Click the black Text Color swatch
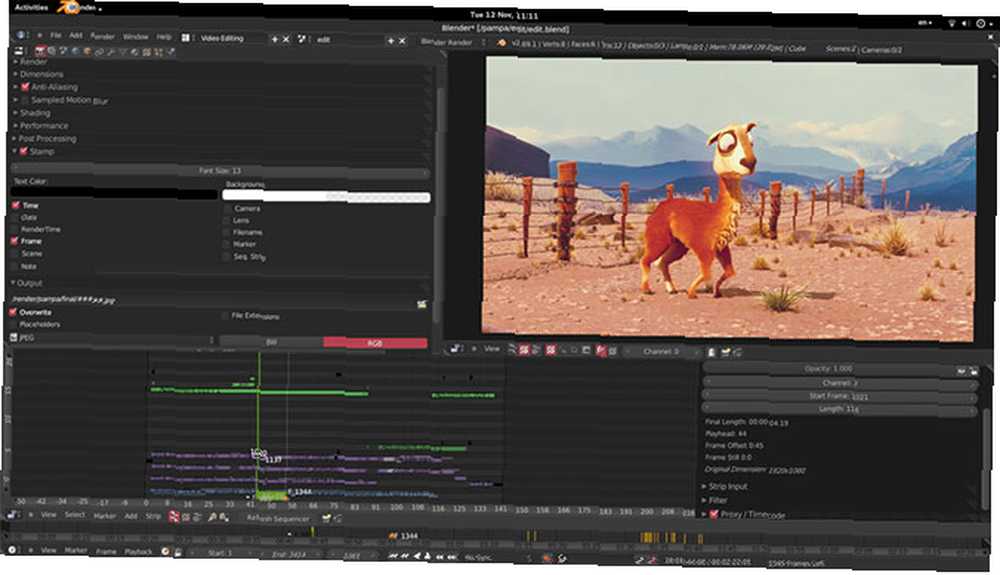 pos(115,192)
